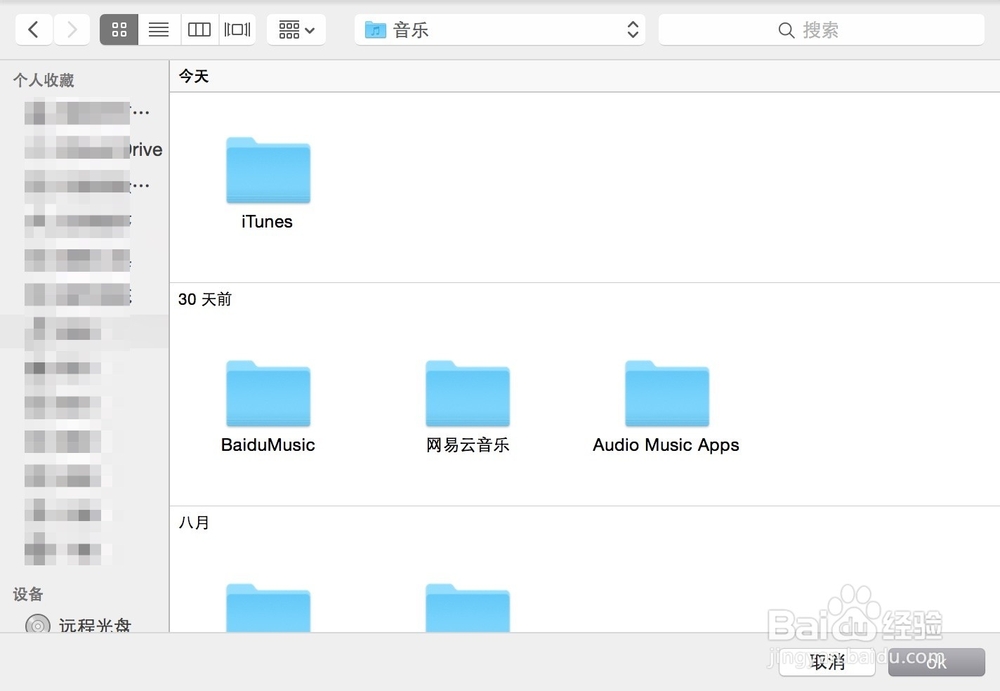Switch to icon grid view
This screenshot has height=691, width=1000.
pyautogui.click(x=119, y=29)
